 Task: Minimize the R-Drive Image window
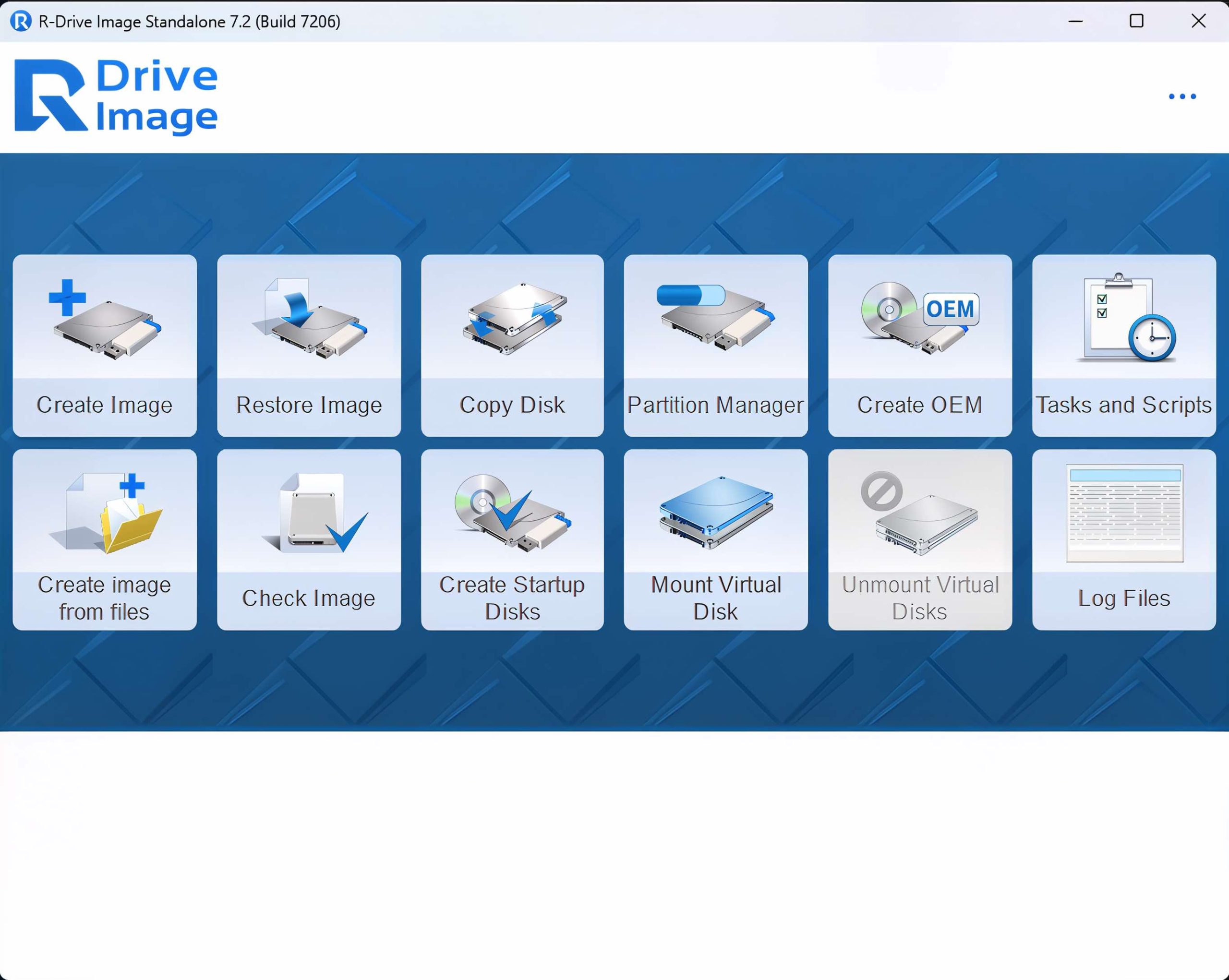click(1076, 22)
